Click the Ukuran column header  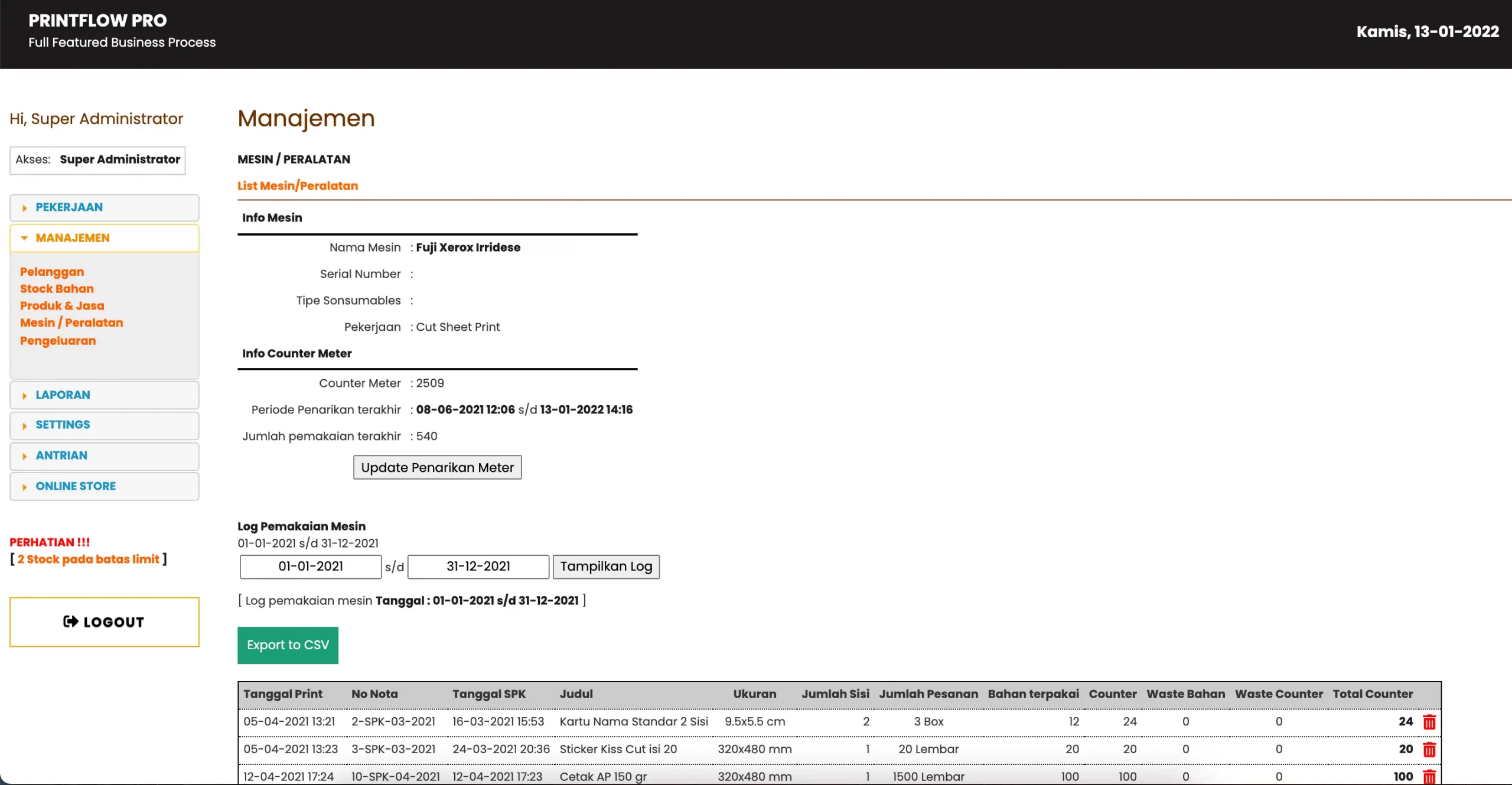coord(755,695)
